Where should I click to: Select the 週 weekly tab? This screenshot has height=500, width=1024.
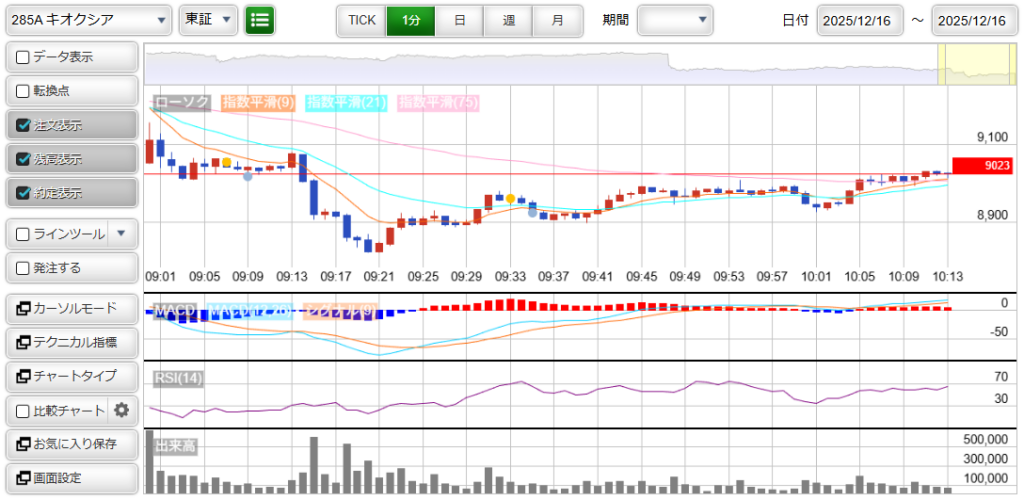coord(509,20)
